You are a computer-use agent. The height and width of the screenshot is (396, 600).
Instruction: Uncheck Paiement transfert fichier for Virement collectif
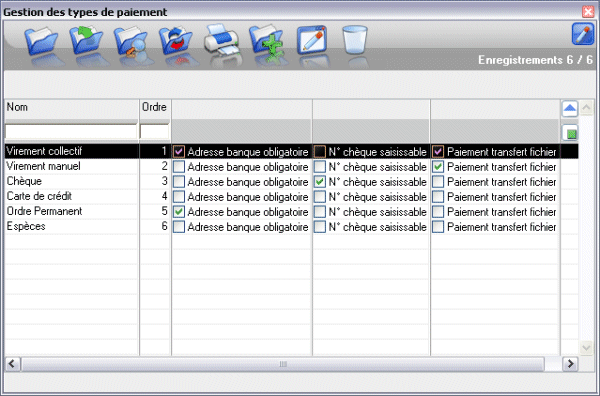coord(438,152)
